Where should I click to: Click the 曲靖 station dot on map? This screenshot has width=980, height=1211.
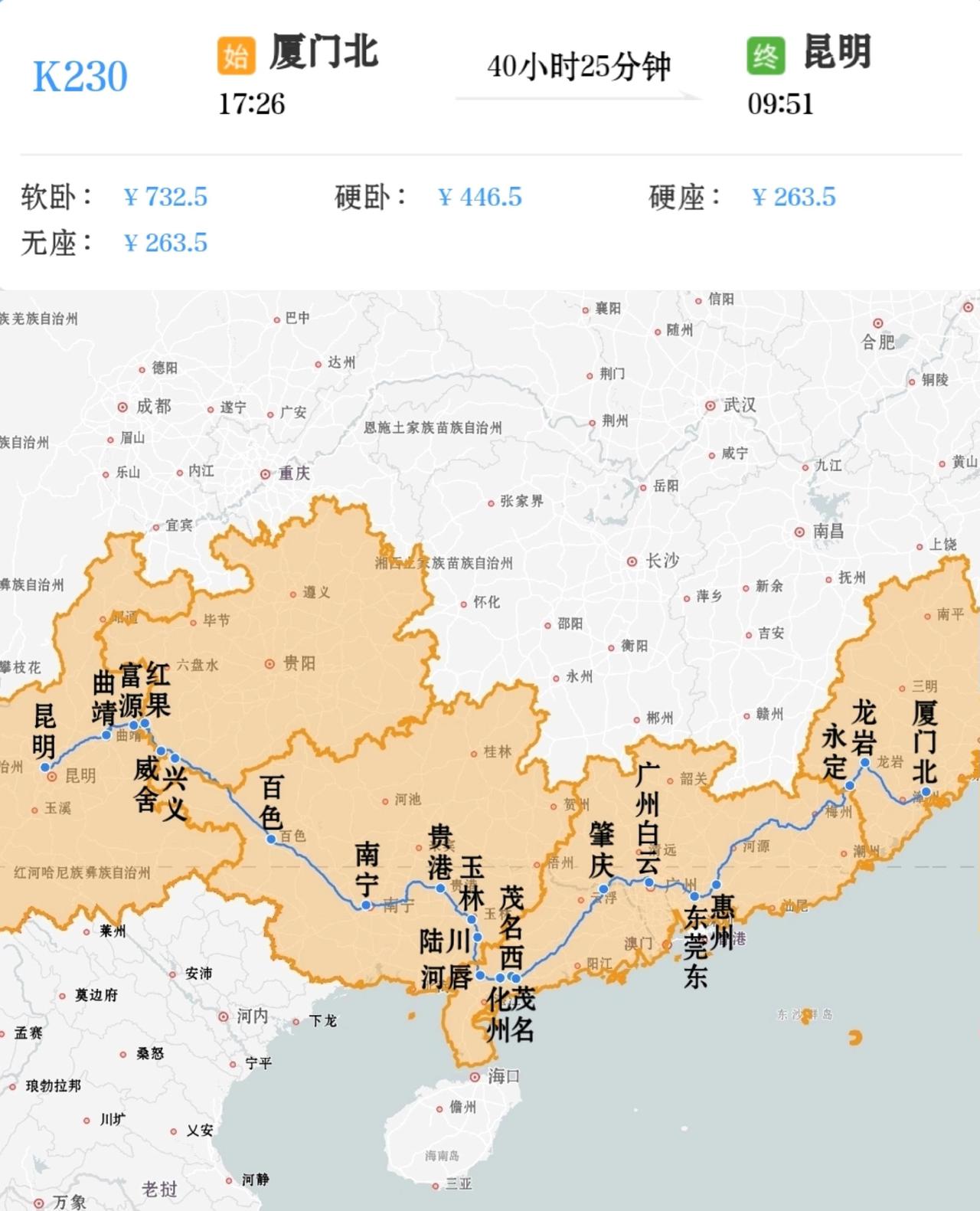106,735
